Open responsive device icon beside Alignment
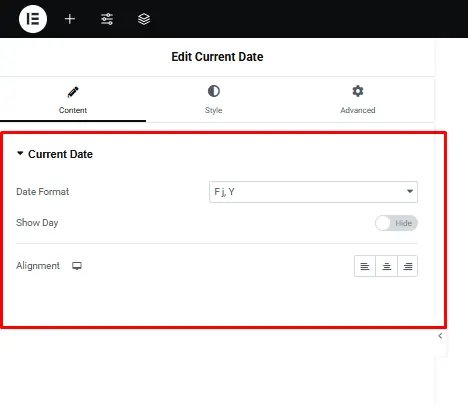 click(77, 266)
